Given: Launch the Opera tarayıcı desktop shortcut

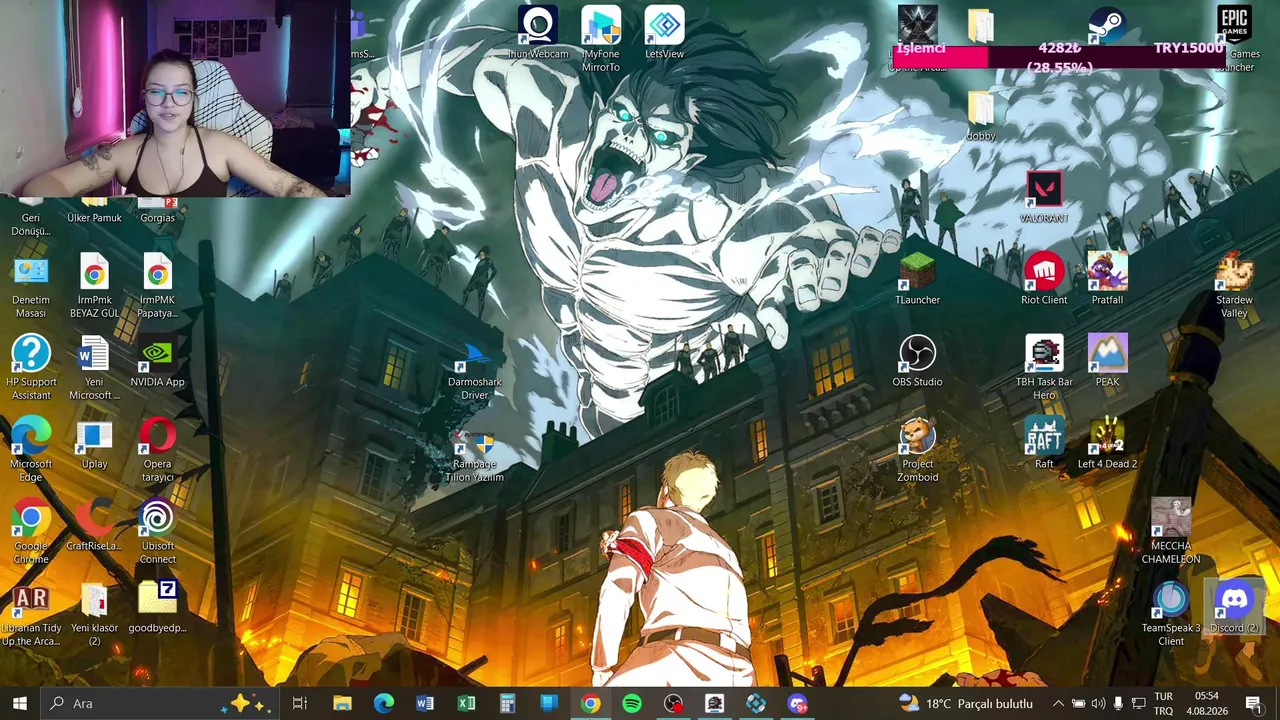Looking at the screenshot, I should coord(157,450).
